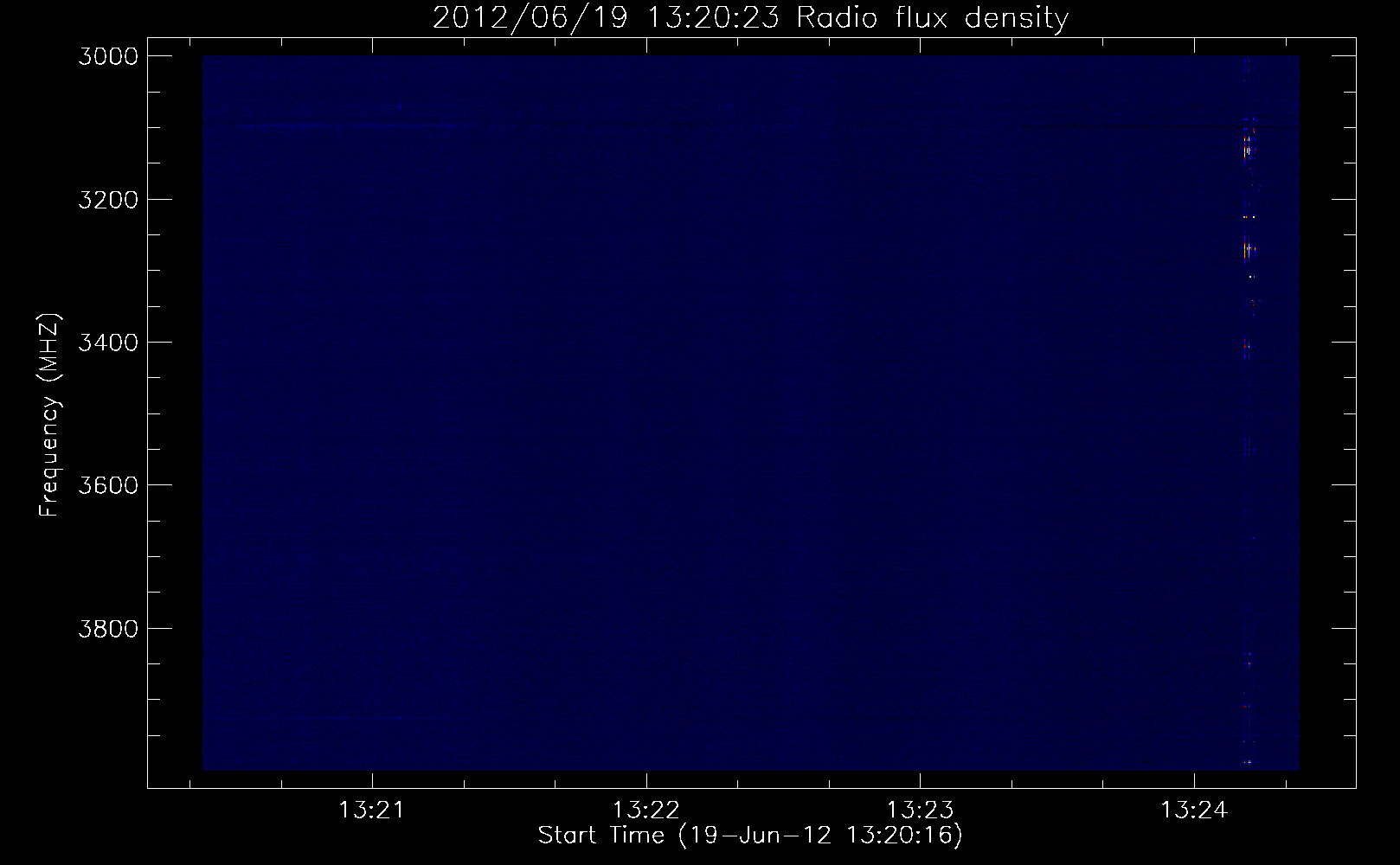Click the 3400 frequency tick label
The height and width of the screenshot is (865, 1400).
(109, 342)
